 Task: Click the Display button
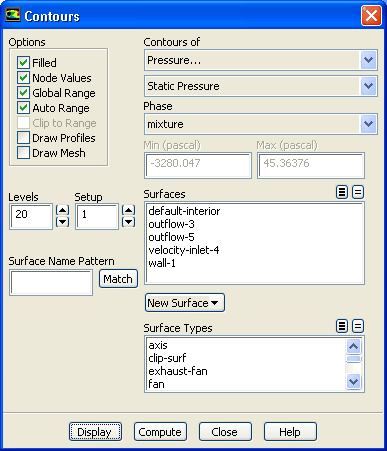tap(95, 432)
